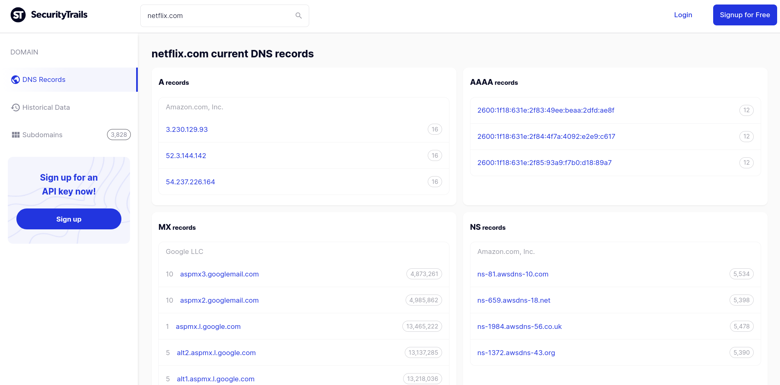Click the 3,828 subdomains count badge
This screenshot has height=385, width=780.
click(x=119, y=135)
